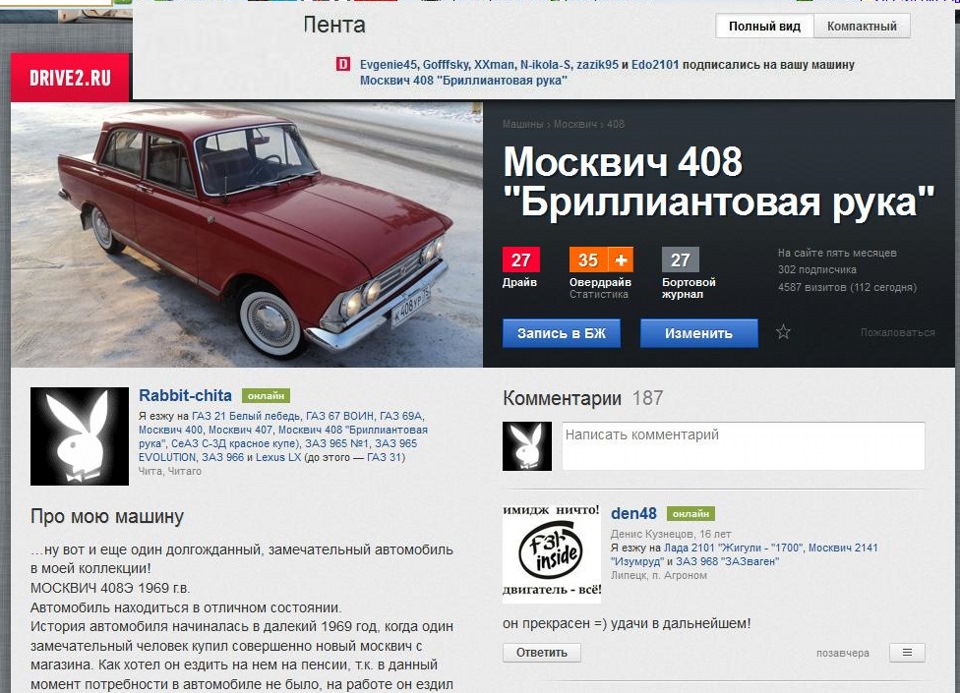Screen dimensions: 960x693
Task: Click den48's 'F3H inside' avatar
Action: pos(552,554)
